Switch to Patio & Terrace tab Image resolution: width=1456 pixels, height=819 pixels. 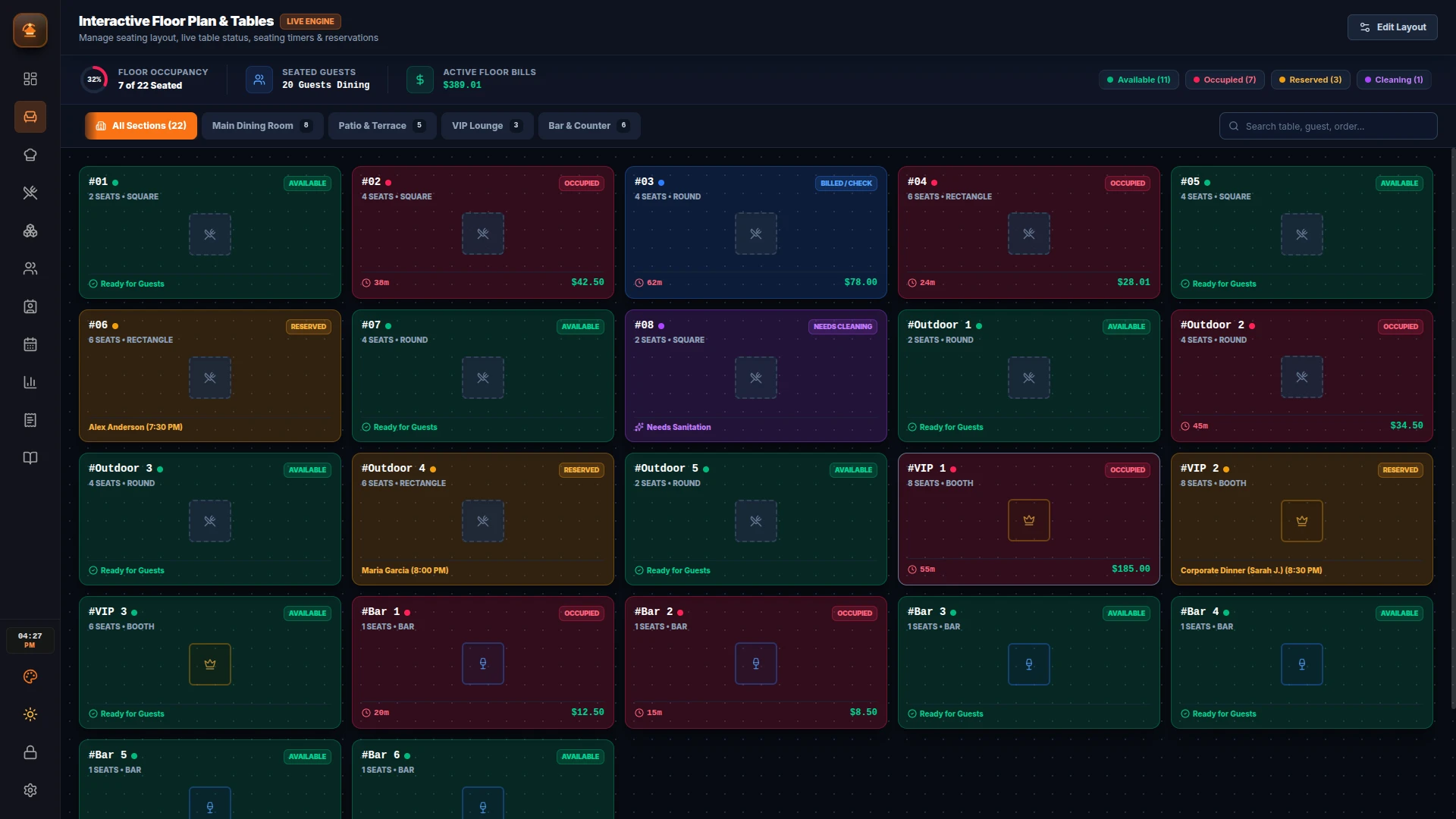[x=382, y=126]
